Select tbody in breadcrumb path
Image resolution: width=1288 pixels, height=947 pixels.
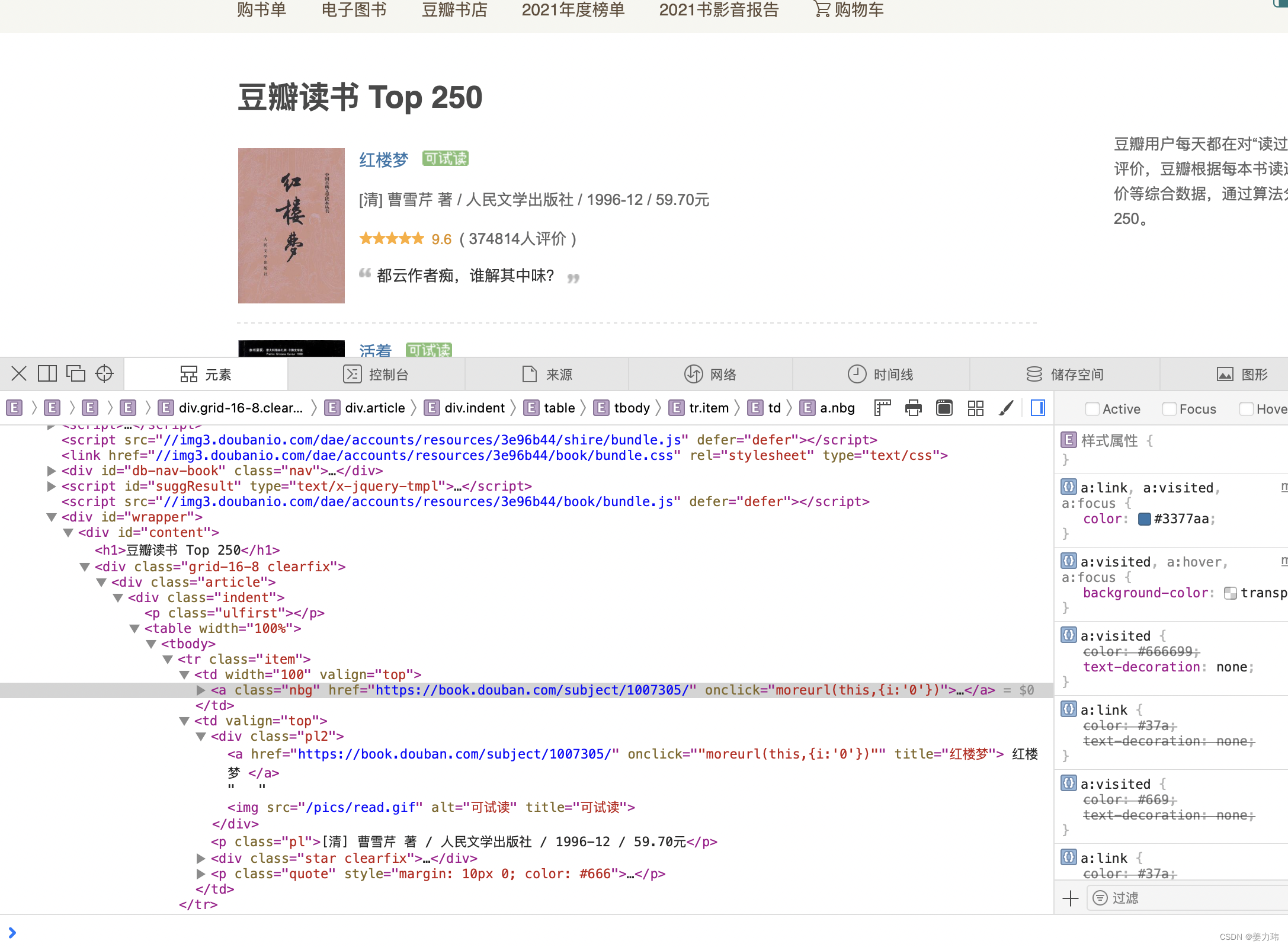click(621, 408)
